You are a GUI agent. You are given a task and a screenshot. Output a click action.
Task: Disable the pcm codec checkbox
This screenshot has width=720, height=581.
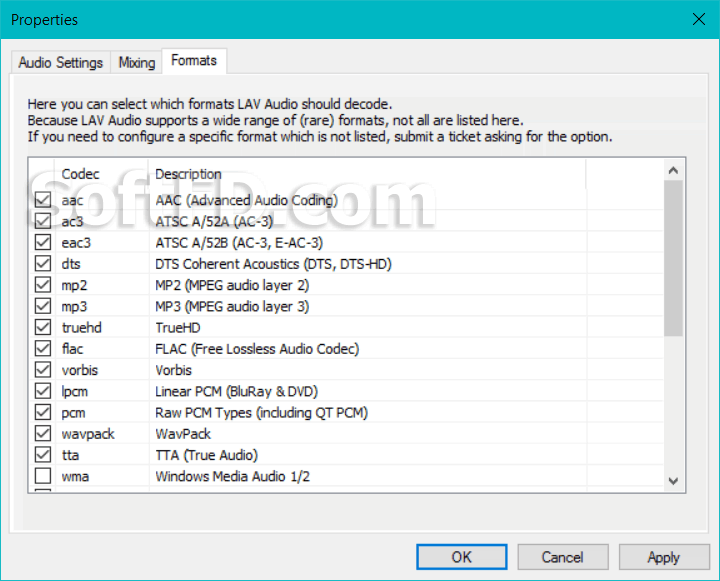tap(43, 412)
